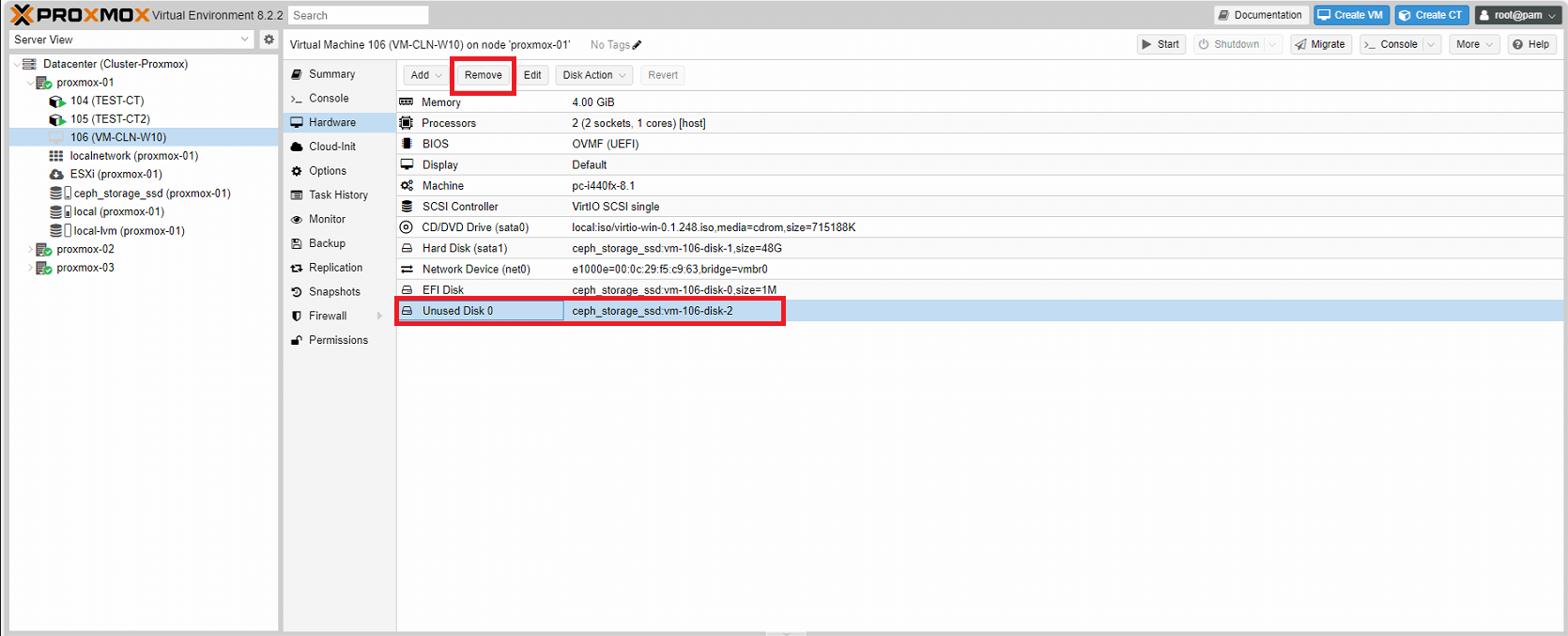Image resolution: width=1568 pixels, height=636 pixels.
Task: Click the 104 (TEST-CT) container icon
Action: pyautogui.click(x=56, y=101)
